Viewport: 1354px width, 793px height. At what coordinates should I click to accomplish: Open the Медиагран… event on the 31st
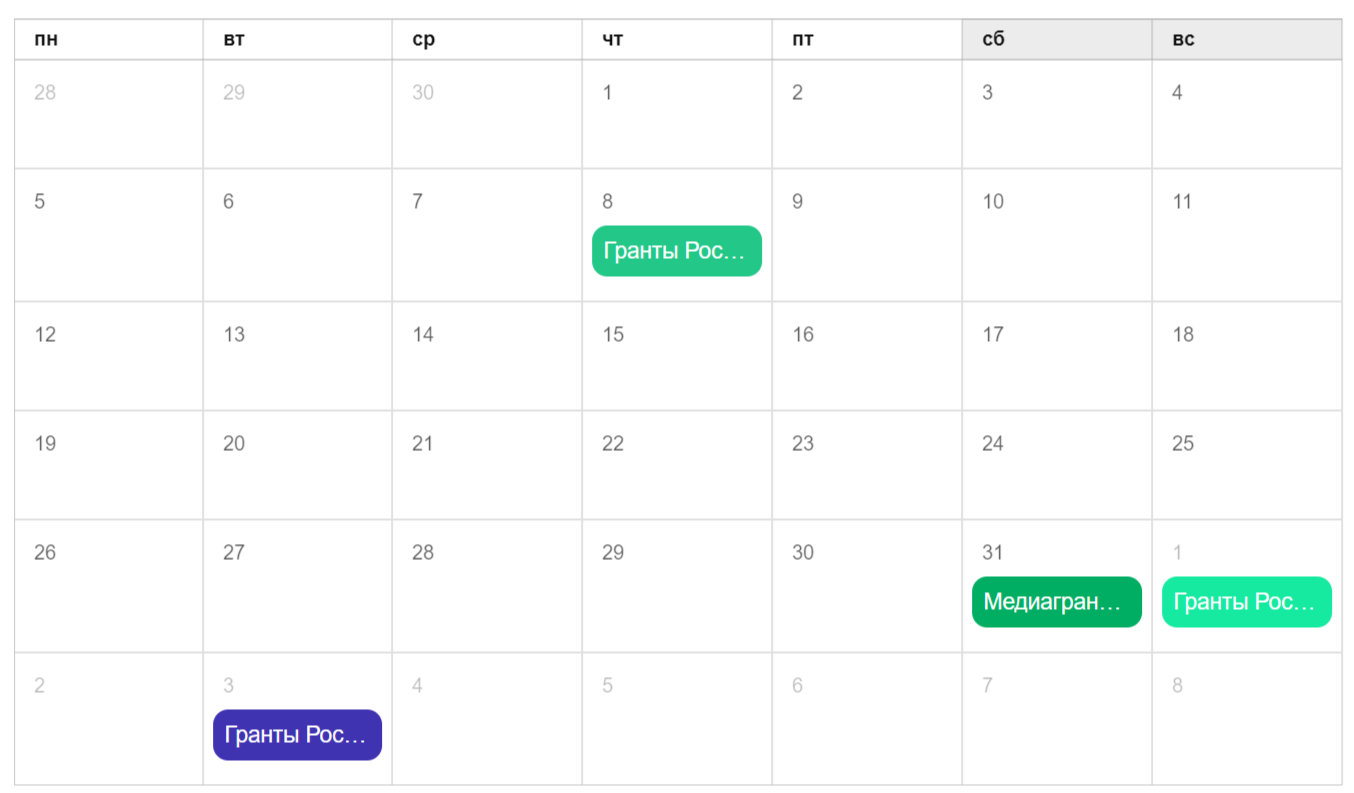(x=1056, y=602)
